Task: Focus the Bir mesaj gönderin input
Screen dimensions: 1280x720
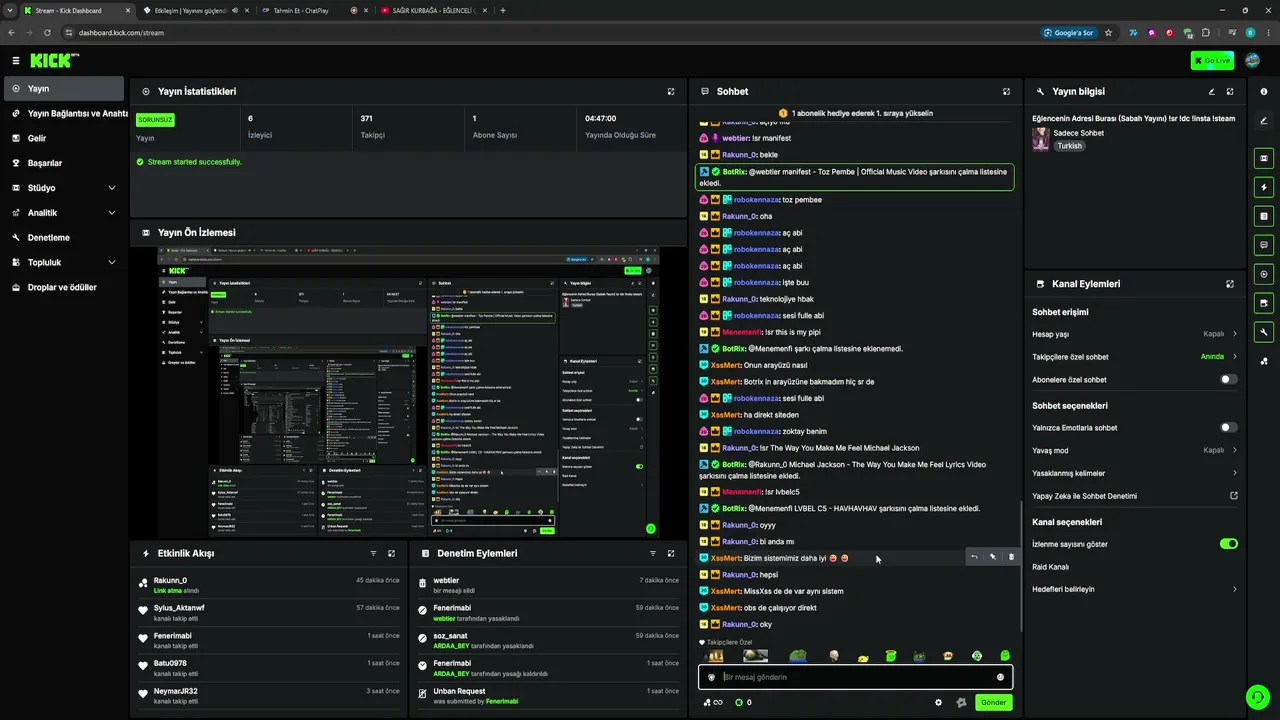Action: pyautogui.click(x=855, y=677)
